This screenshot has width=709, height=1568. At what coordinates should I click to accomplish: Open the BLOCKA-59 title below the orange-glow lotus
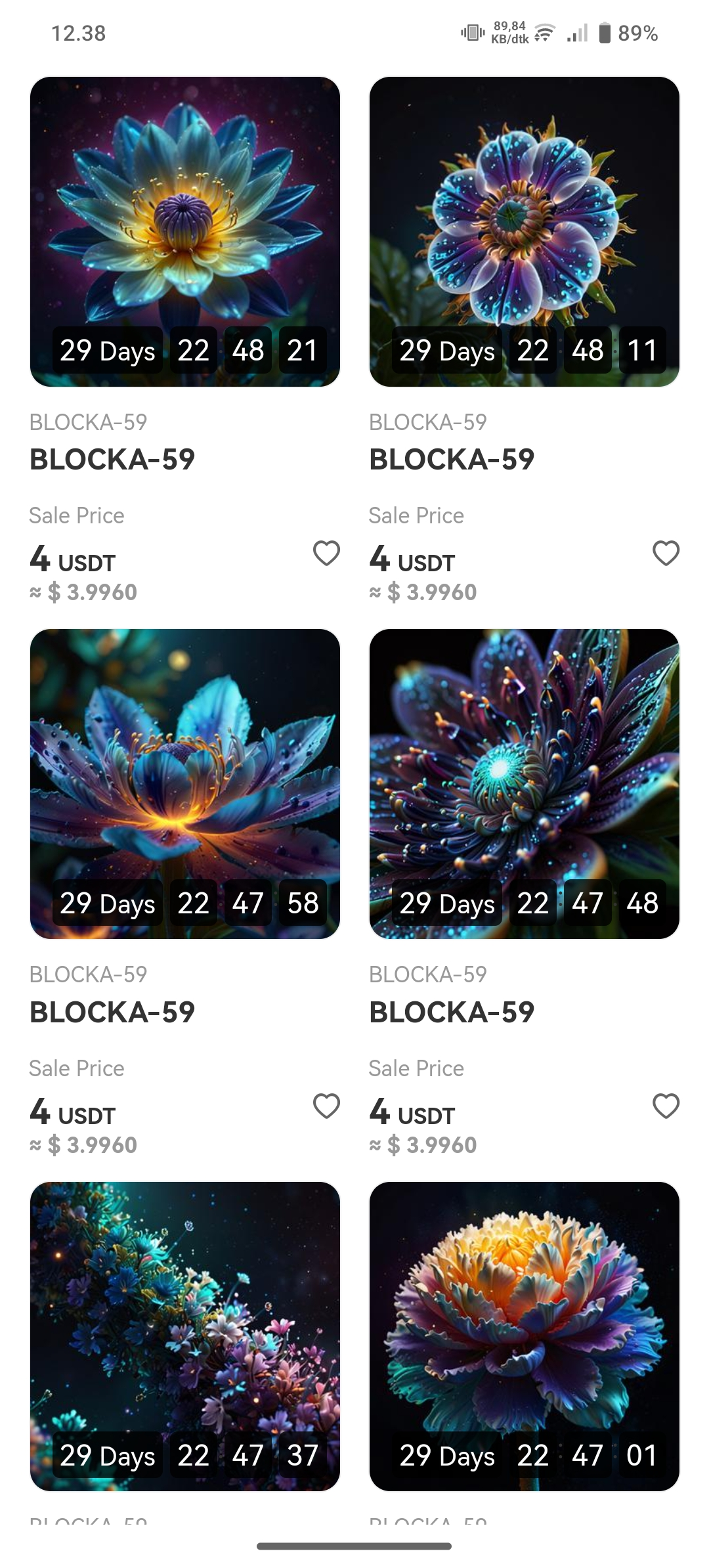(x=112, y=1012)
